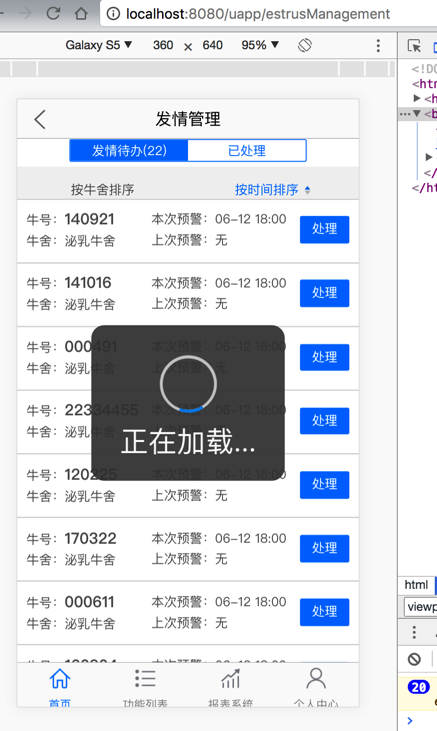This screenshot has height=731, width=437.
Task: Click the browser address bar URL
Action: click(x=258, y=14)
